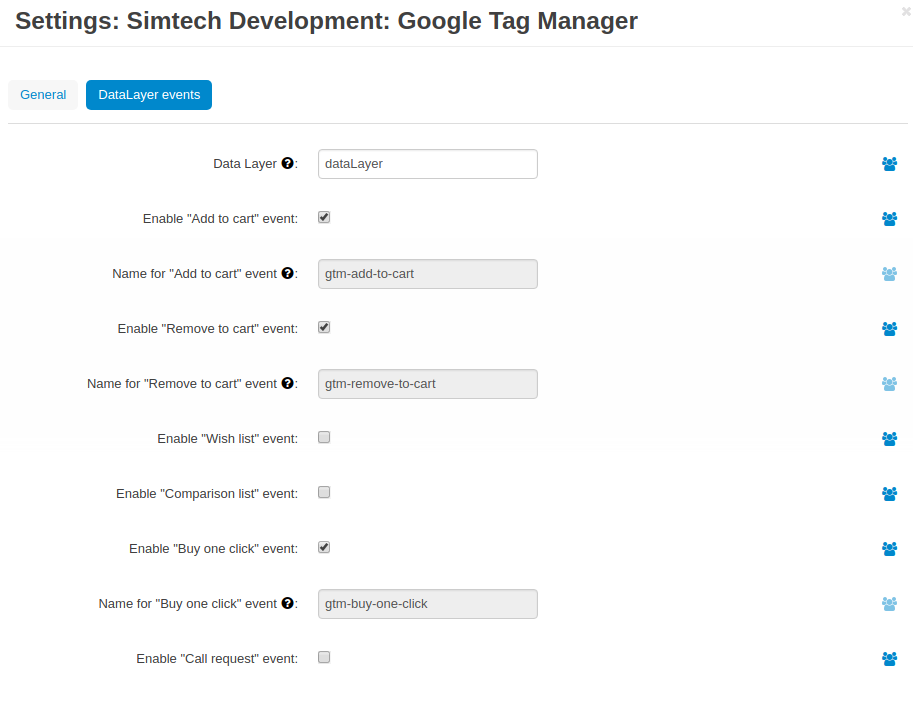Open help icon for Name for "Add to cart" event
This screenshot has width=913, height=715.
[287, 273]
